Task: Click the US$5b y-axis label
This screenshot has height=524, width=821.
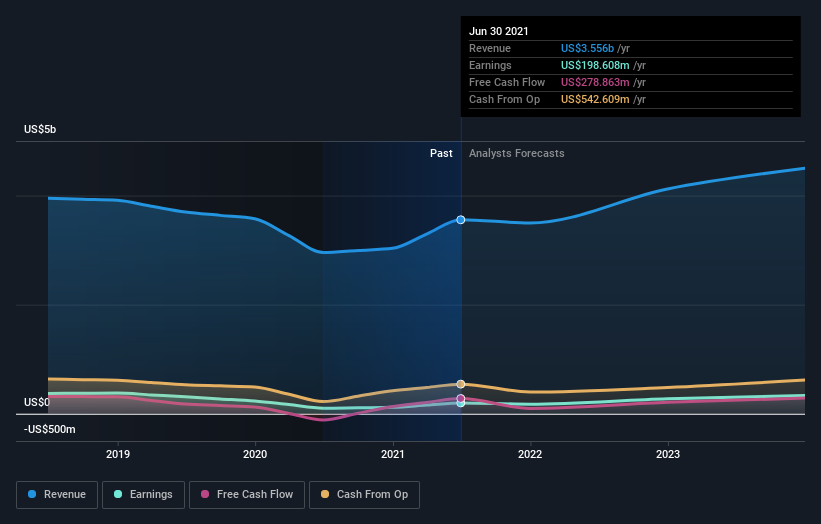Action: [x=40, y=129]
